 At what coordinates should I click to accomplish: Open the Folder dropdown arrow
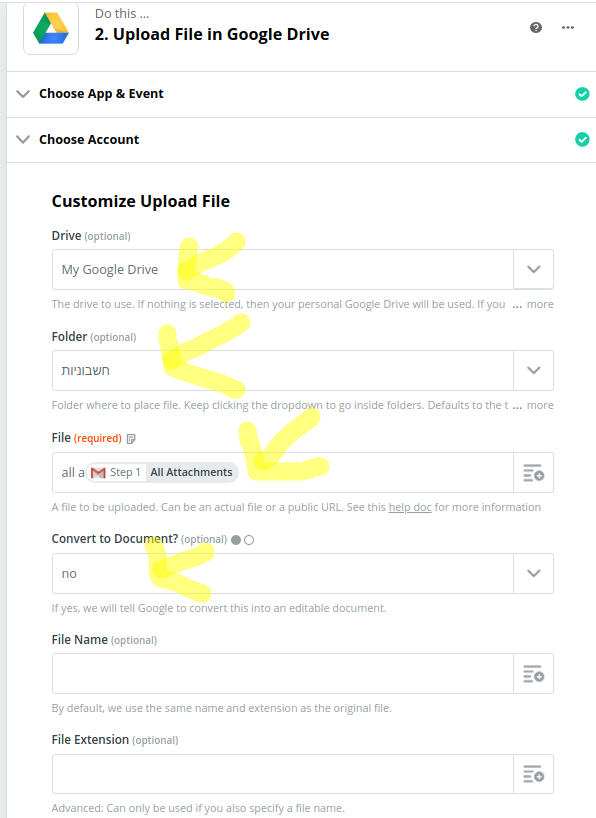[533, 370]
